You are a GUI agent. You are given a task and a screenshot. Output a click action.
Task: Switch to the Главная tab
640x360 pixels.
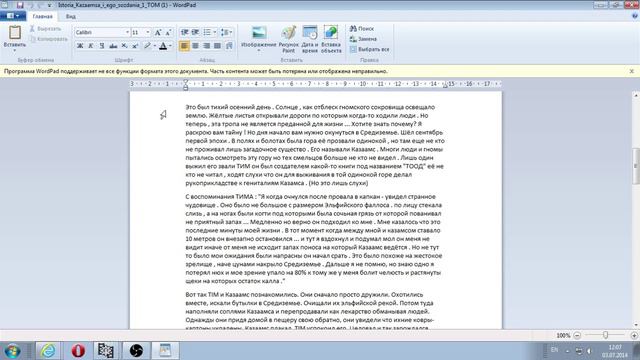(x=42, y=16)
